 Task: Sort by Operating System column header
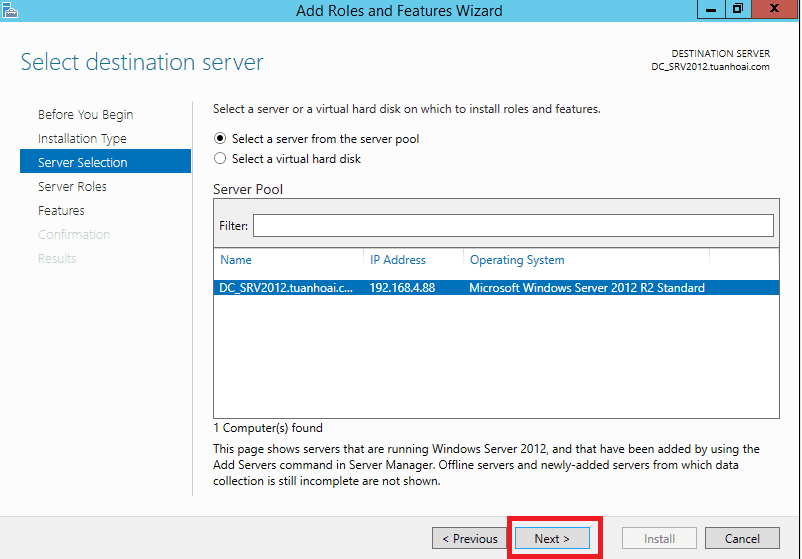point(517,260)
